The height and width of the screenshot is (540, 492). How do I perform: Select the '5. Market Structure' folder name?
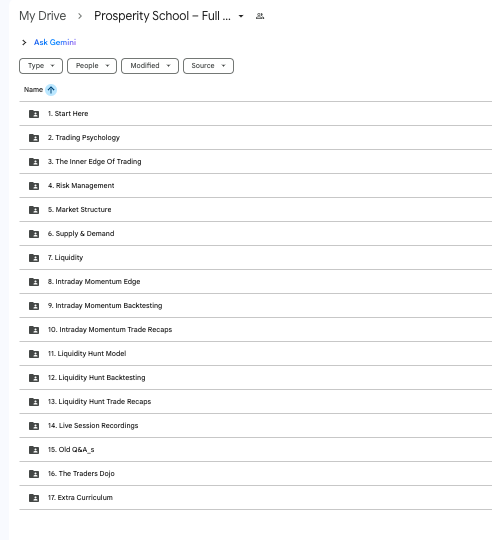click(x=80, y=210)
